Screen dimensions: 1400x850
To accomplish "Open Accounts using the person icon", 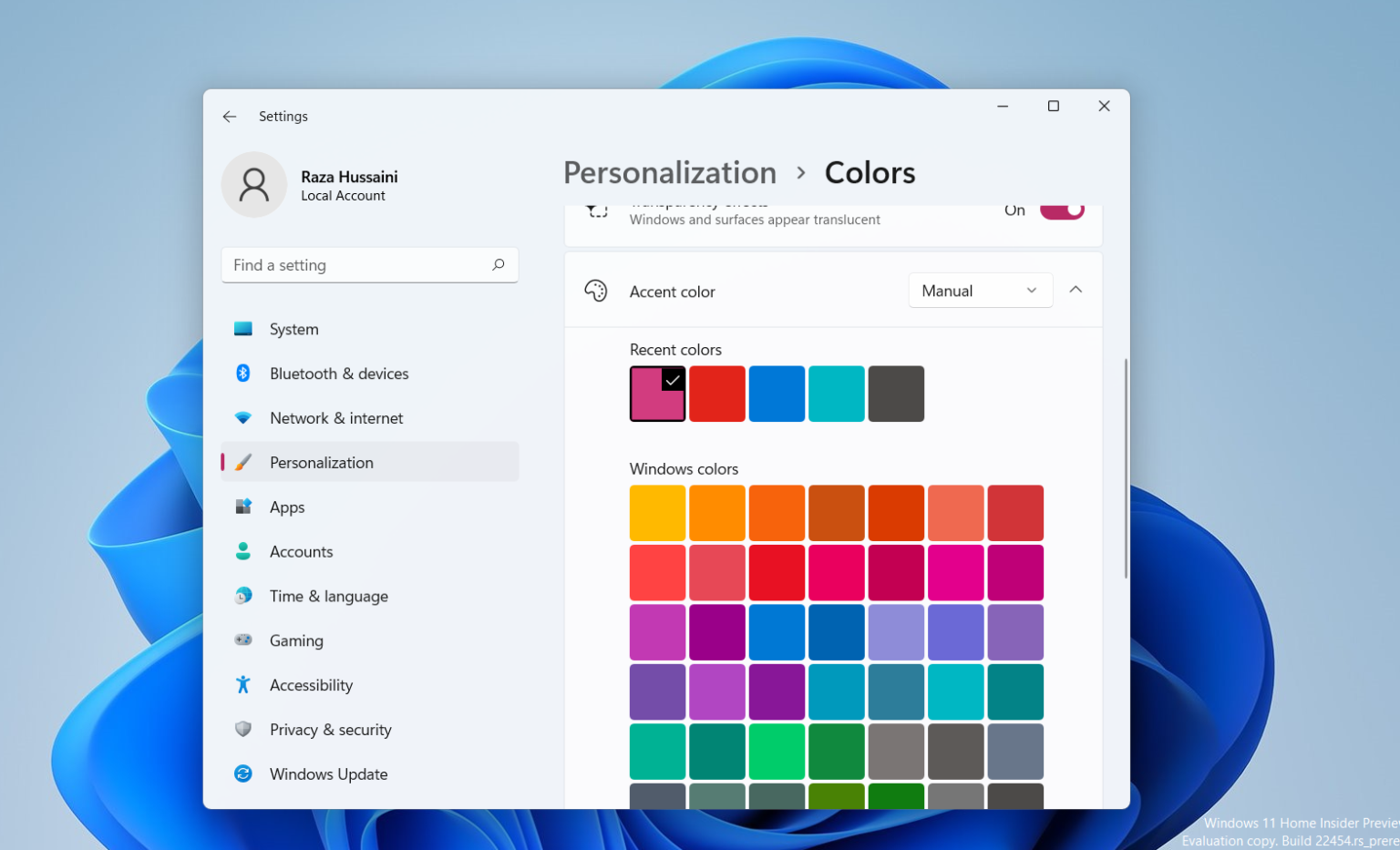I will (242, 551).
